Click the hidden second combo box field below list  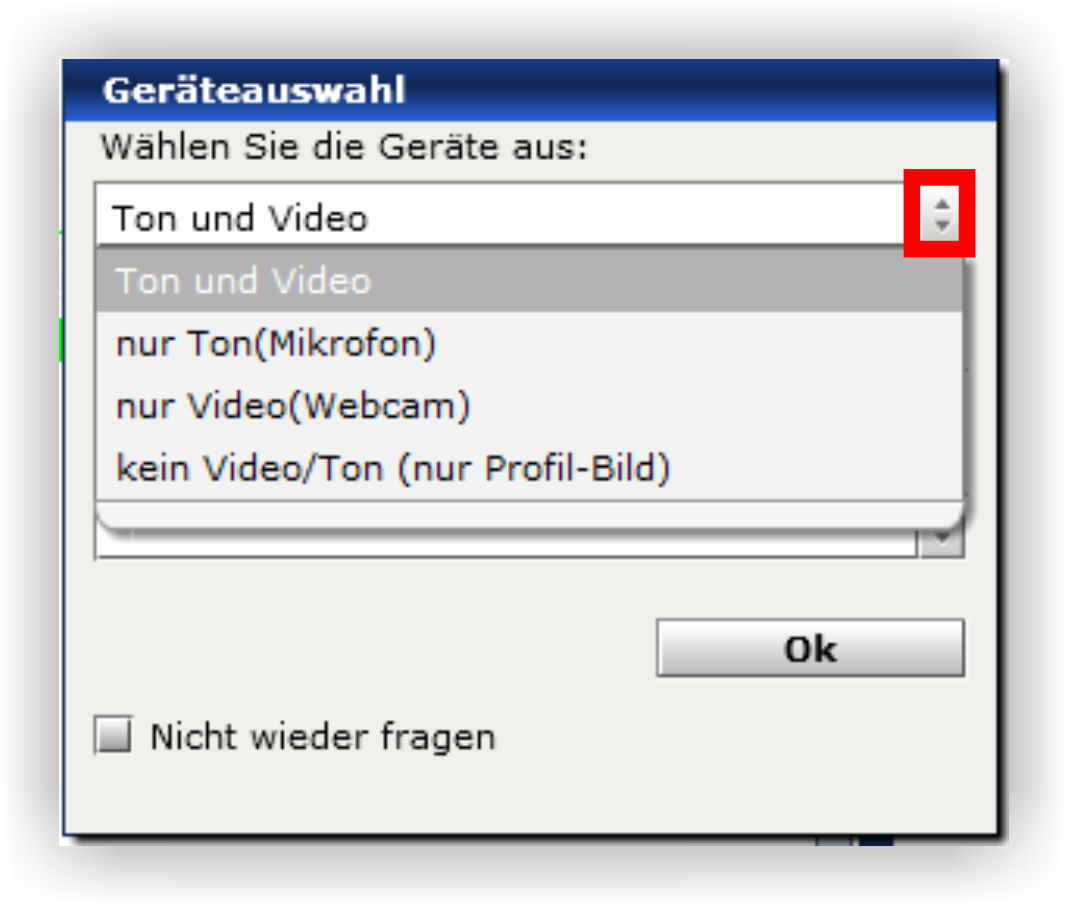click(x=507, y=544)
